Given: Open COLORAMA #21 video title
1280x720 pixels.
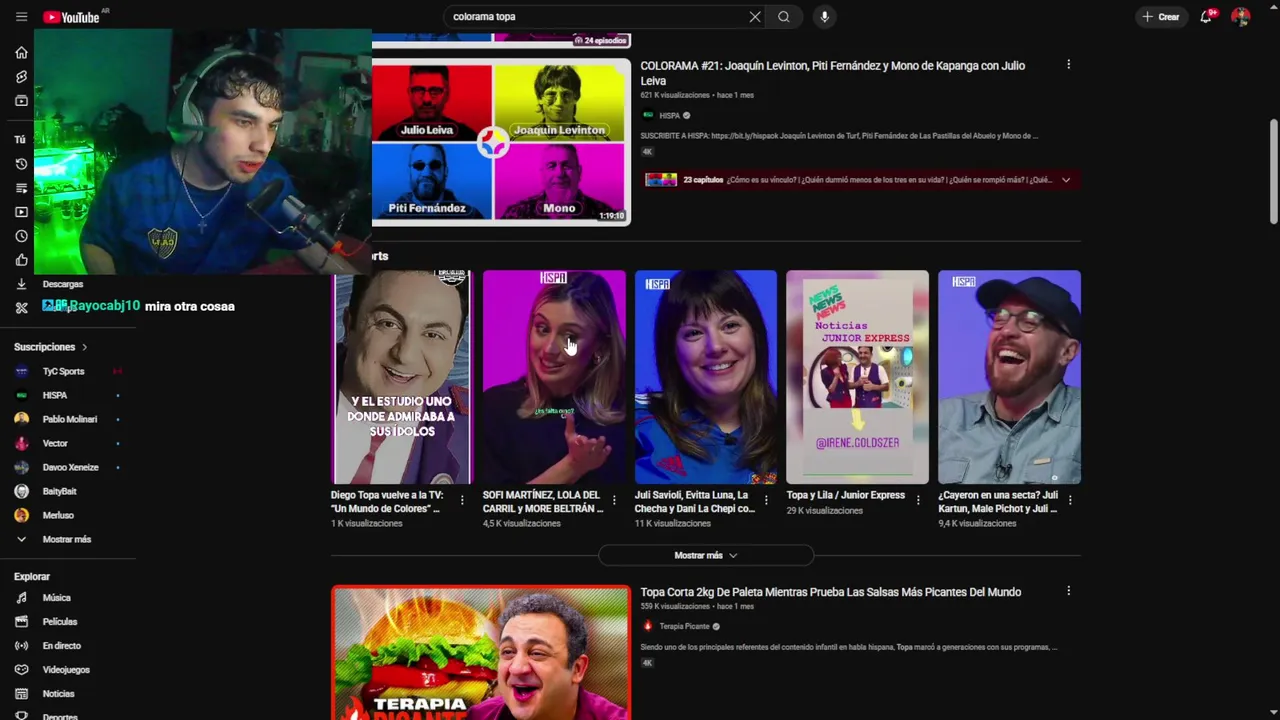Looking at the screenshot, I should tap(832, 73).
